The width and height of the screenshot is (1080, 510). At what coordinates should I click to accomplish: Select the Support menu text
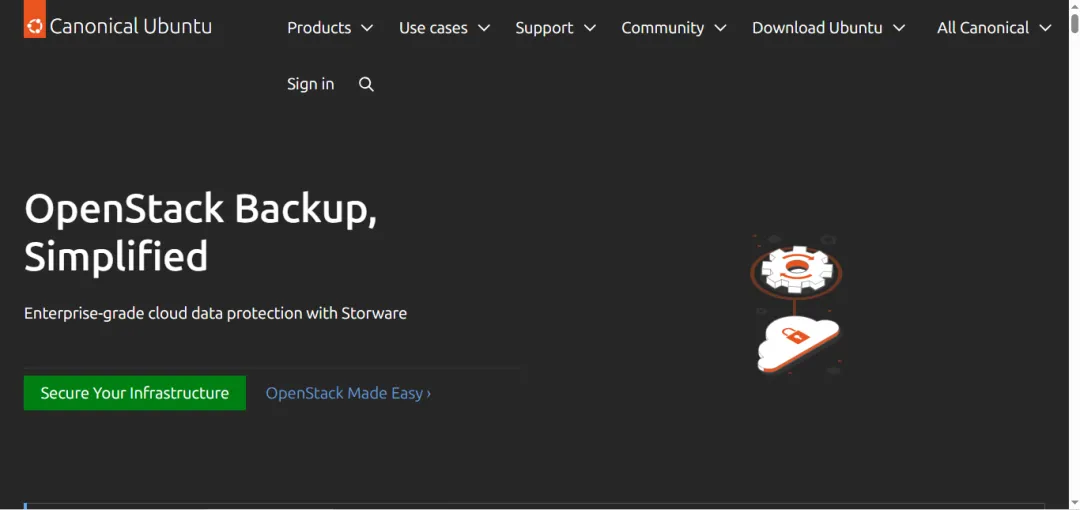click(x=544, y=28)
